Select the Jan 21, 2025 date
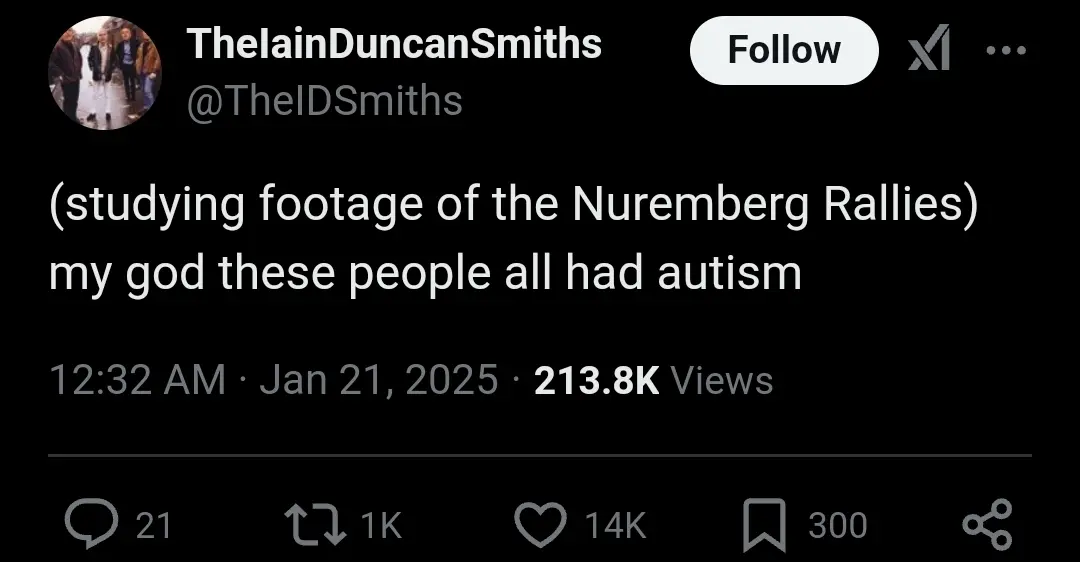1080x562 pixels. coord(378,380)
